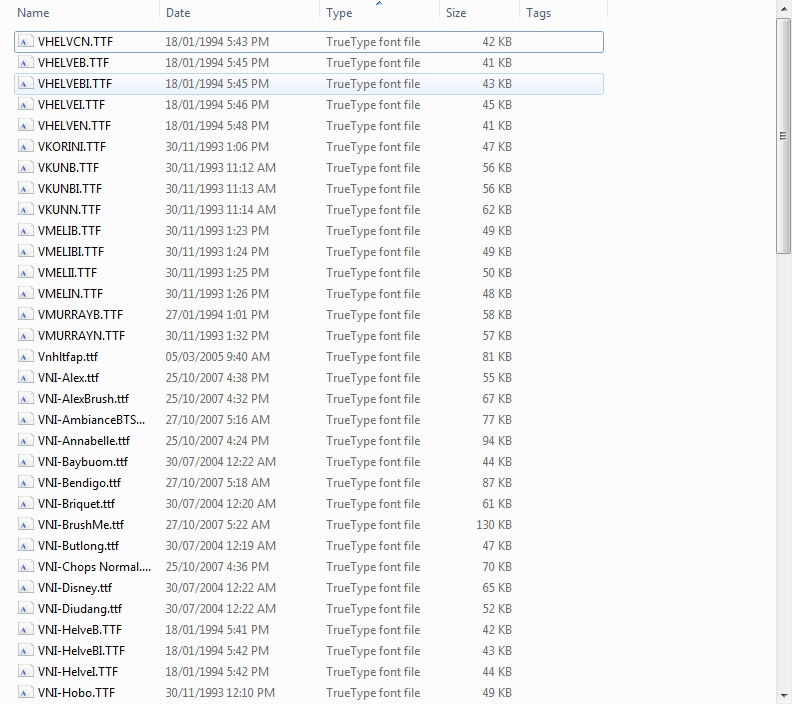Viewport: 792px width, 704px height.
Task: Click the date 30/11/1993 12:10 PM
Action: [220, 692]
